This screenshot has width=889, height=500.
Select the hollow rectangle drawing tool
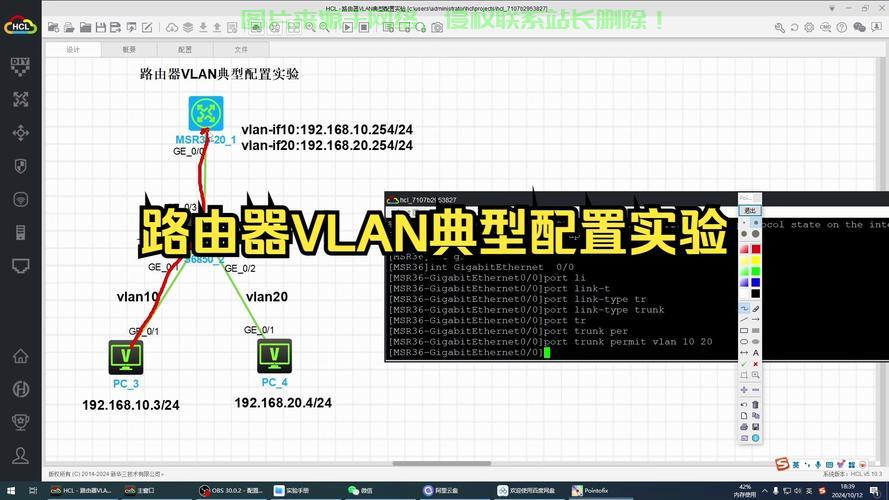[x=744, y=330]
